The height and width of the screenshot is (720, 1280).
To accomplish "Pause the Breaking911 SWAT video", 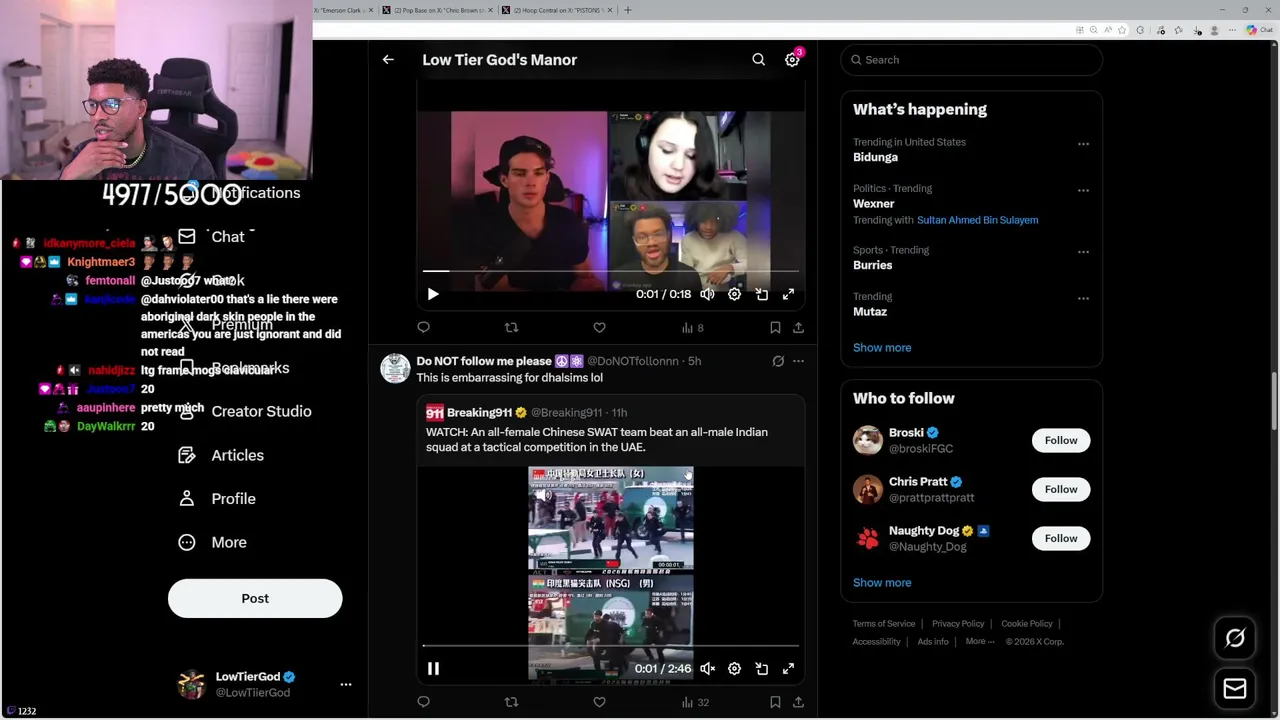I will coord(433,668).
